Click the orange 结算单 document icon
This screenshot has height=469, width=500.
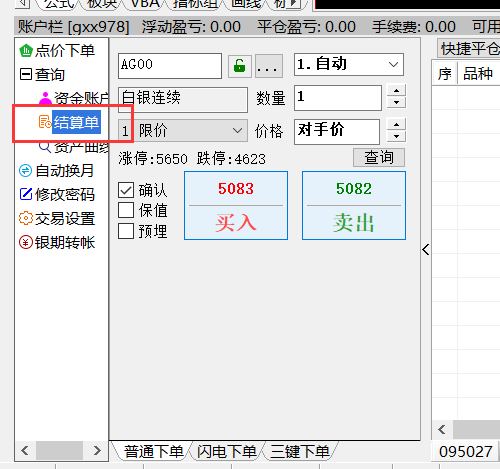(45, 122)
